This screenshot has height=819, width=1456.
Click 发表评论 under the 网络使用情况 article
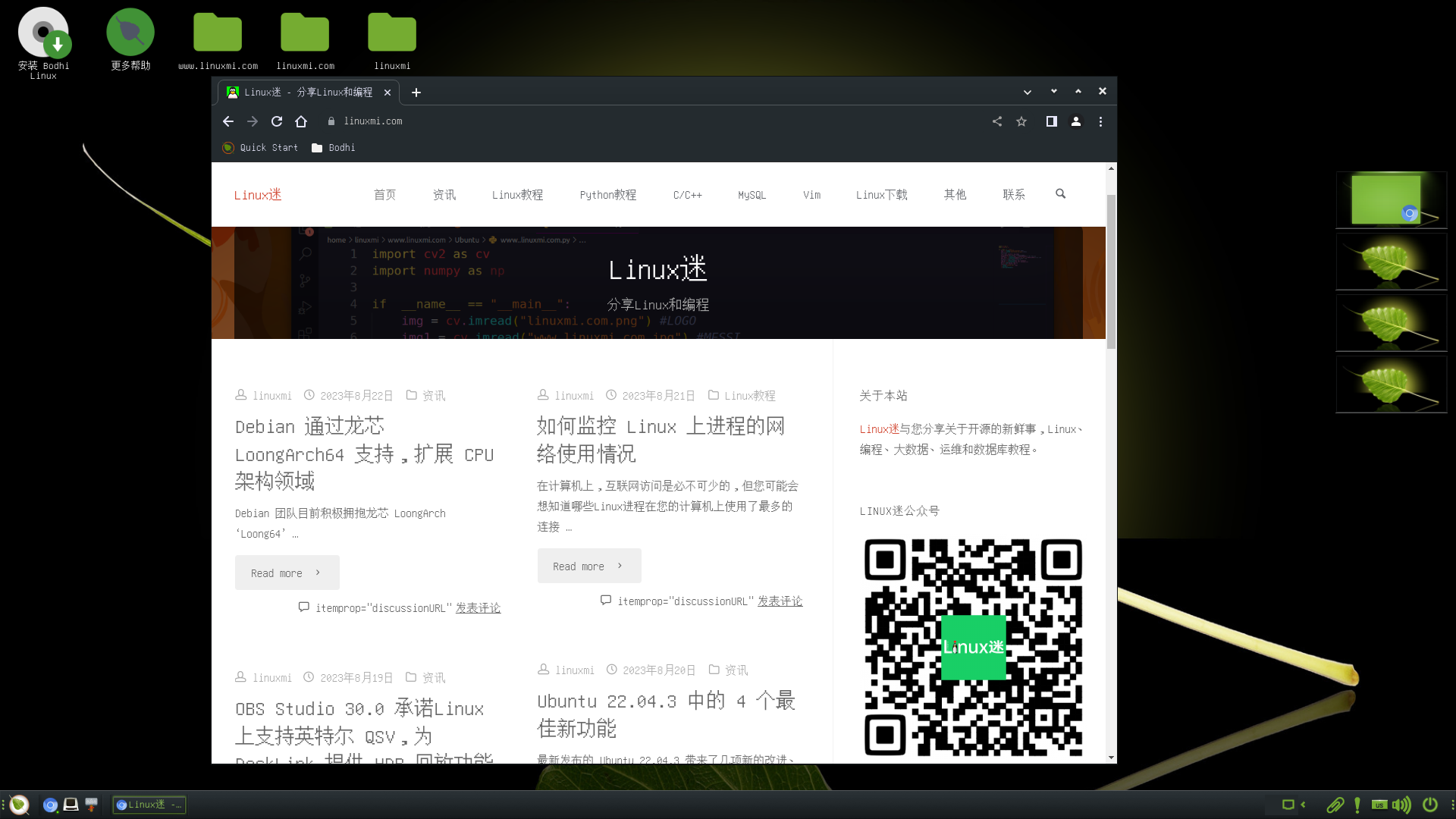[780, 601]
